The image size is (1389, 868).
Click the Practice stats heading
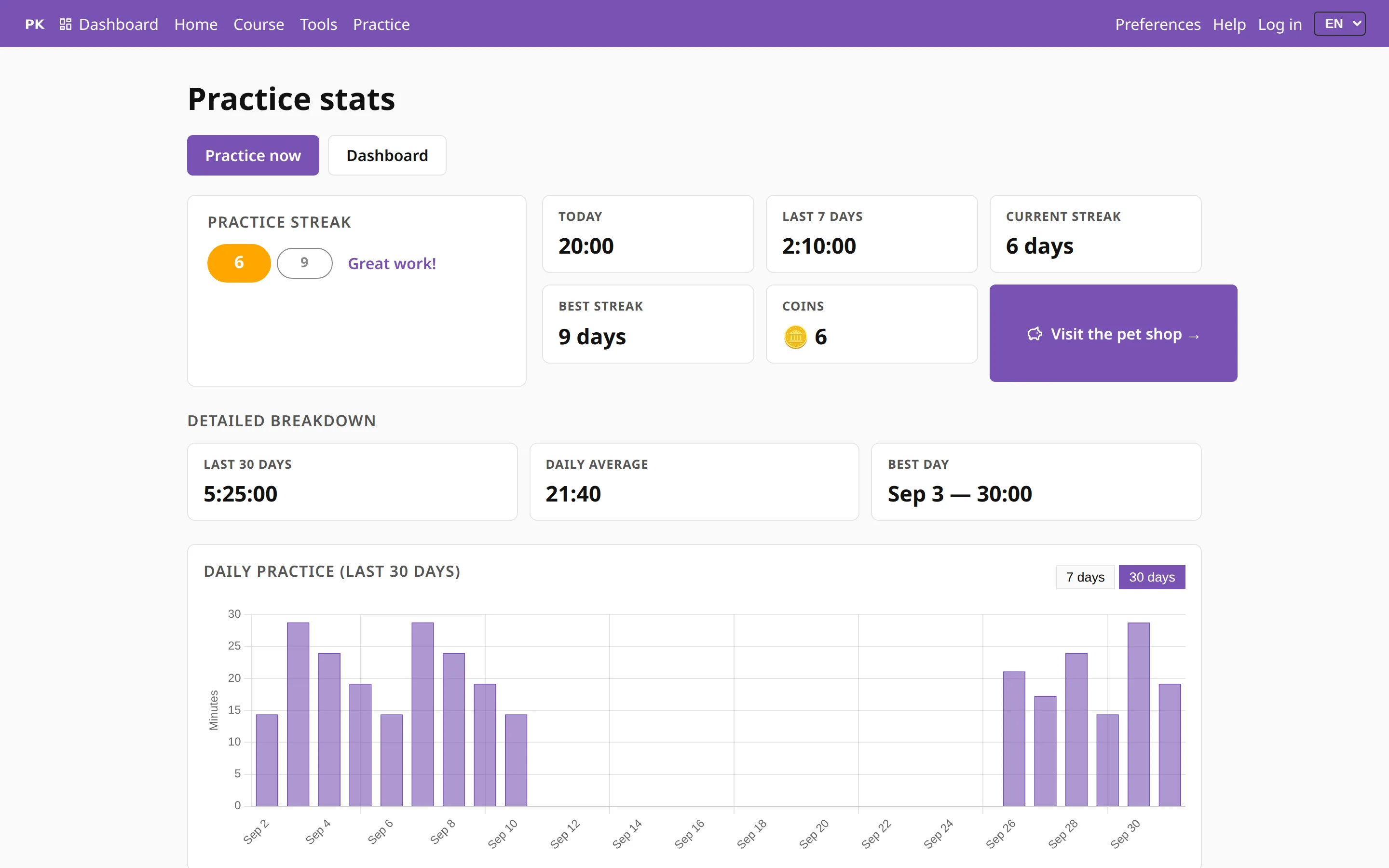pyautogui.click(x=292, y=99)
